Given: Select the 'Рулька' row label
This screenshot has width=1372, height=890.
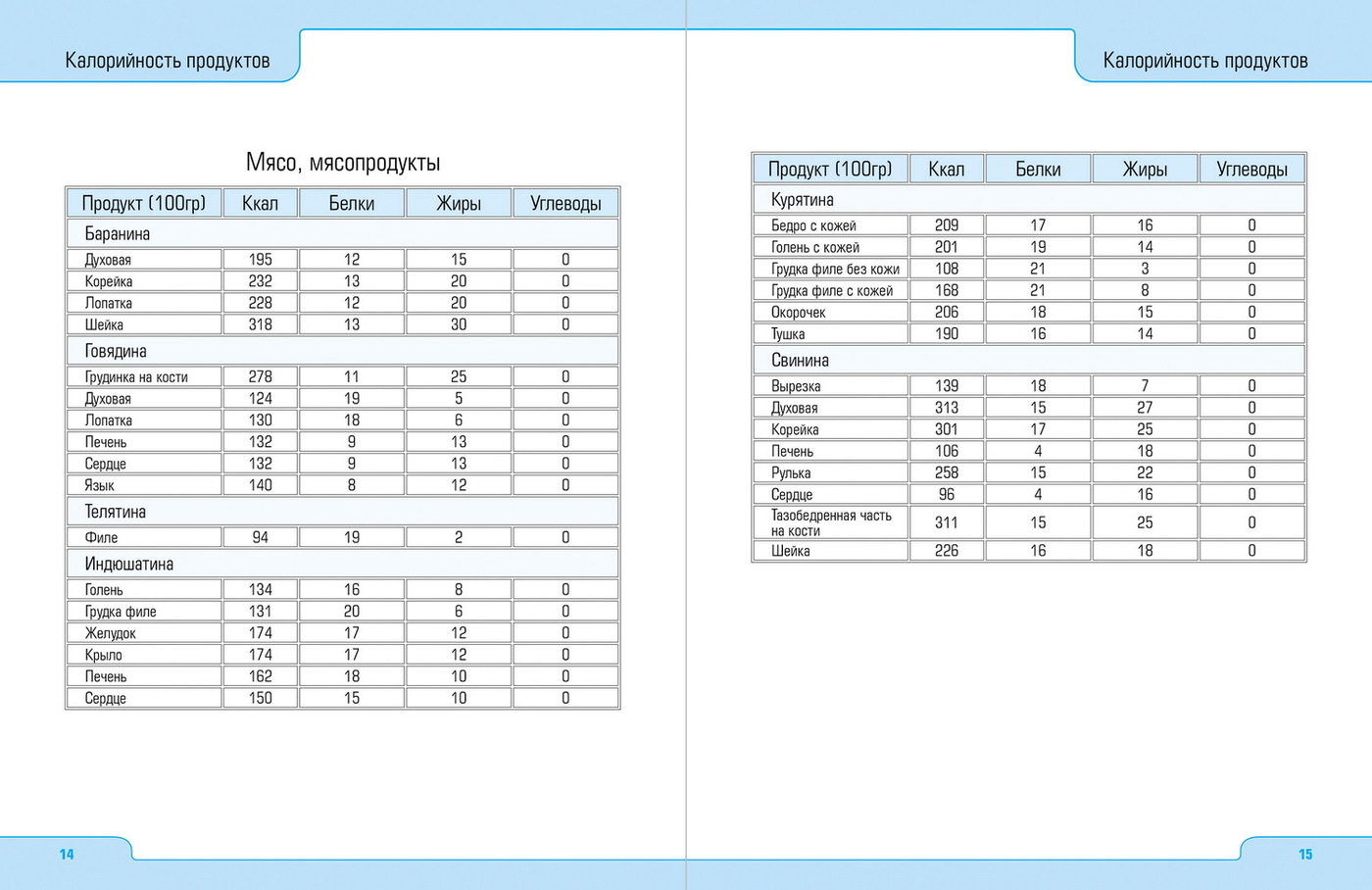Looking at the screenshot, I should point(791,473).
